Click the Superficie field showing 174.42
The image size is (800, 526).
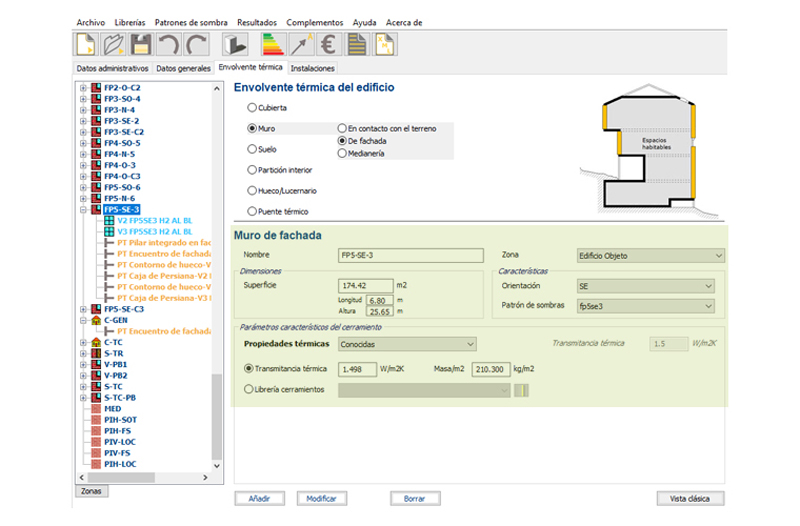tap(365, 286)
